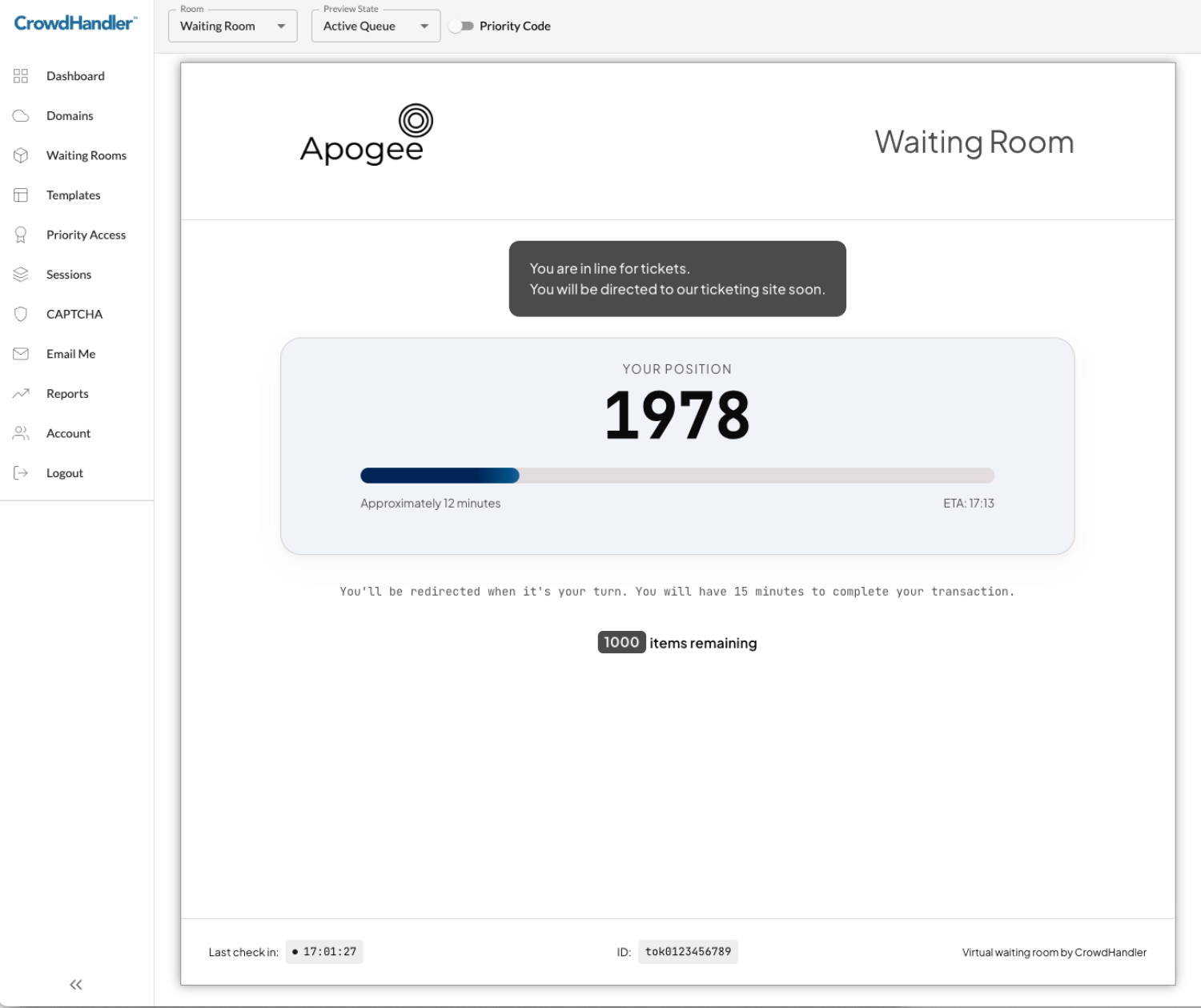Click the ID token tok0123456789

pyautogui.click(x=689, y=952)
